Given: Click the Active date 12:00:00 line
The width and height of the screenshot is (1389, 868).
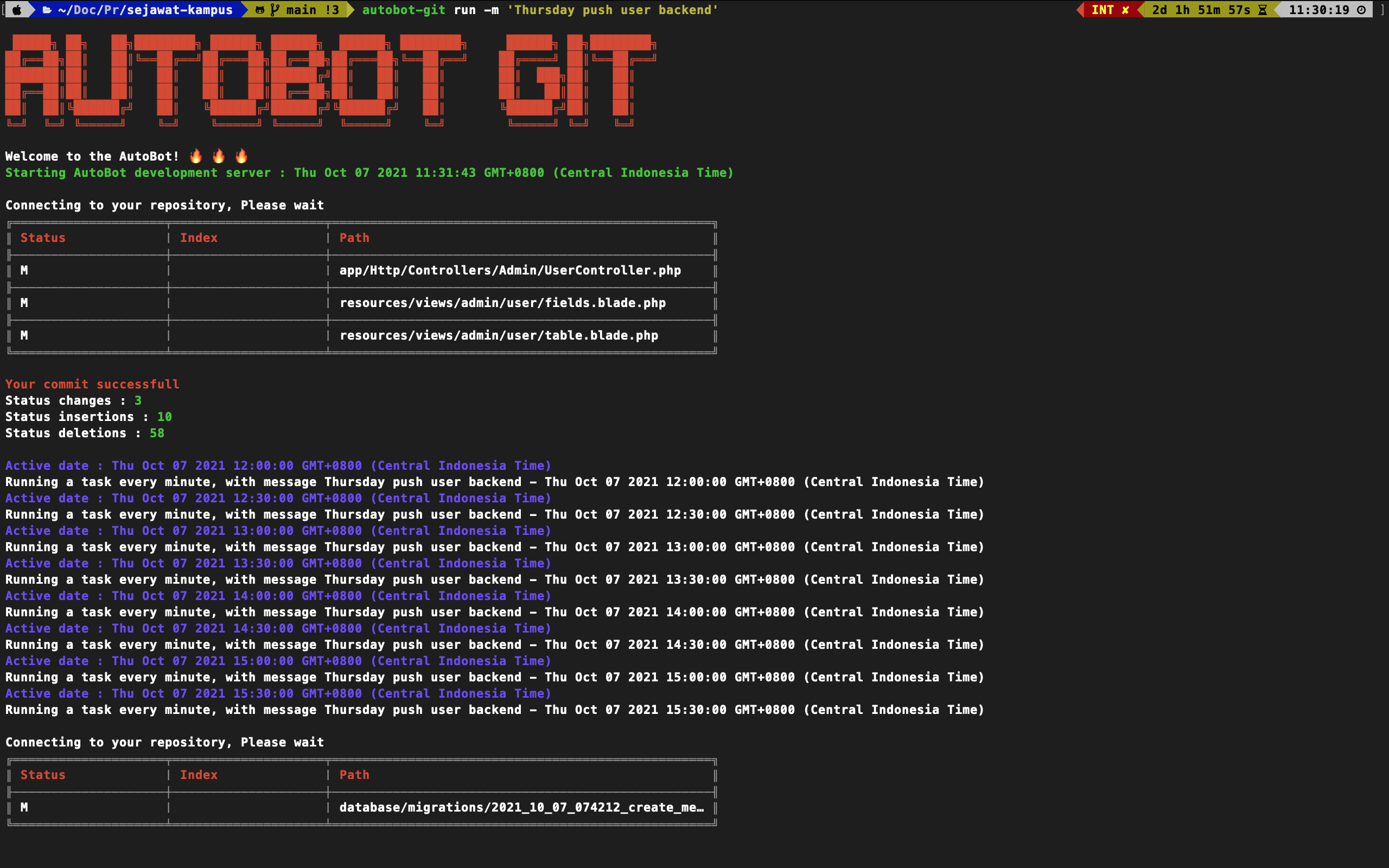Looking at the screenshot, I should click(278, 465).
